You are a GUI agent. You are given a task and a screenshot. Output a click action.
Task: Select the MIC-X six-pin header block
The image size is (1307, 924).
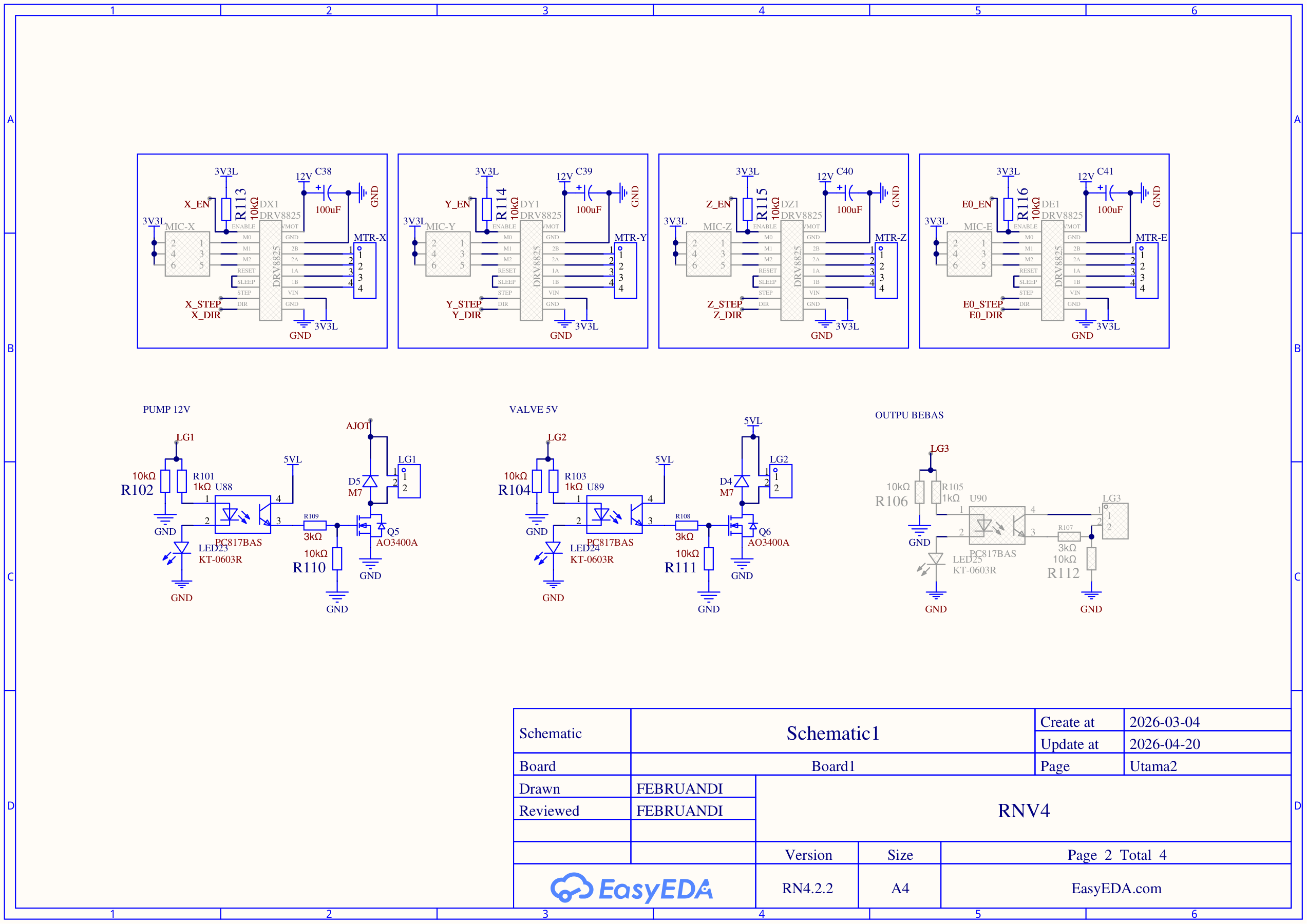click(187, 254)
